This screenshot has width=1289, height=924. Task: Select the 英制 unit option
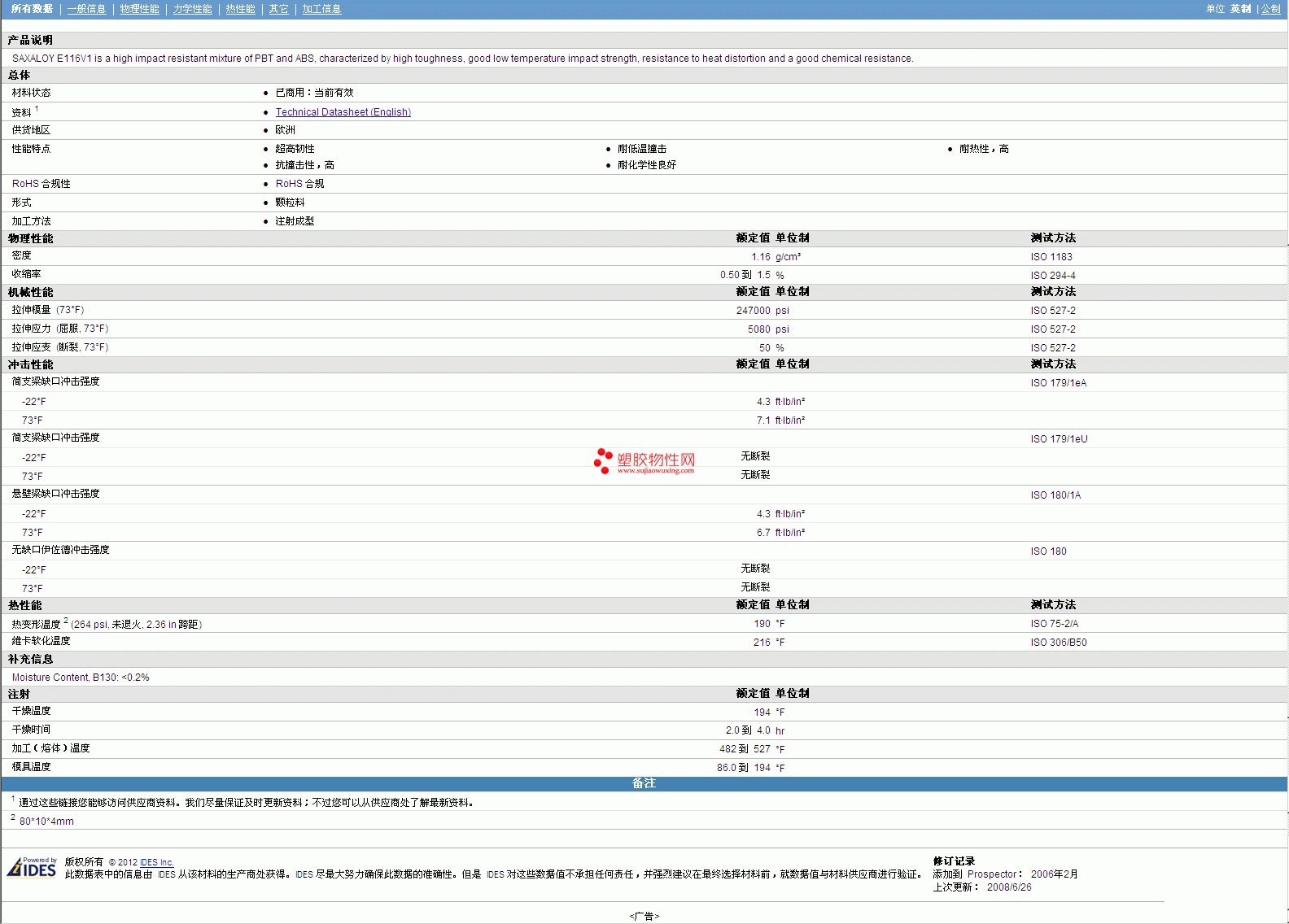pos(1240,9)
